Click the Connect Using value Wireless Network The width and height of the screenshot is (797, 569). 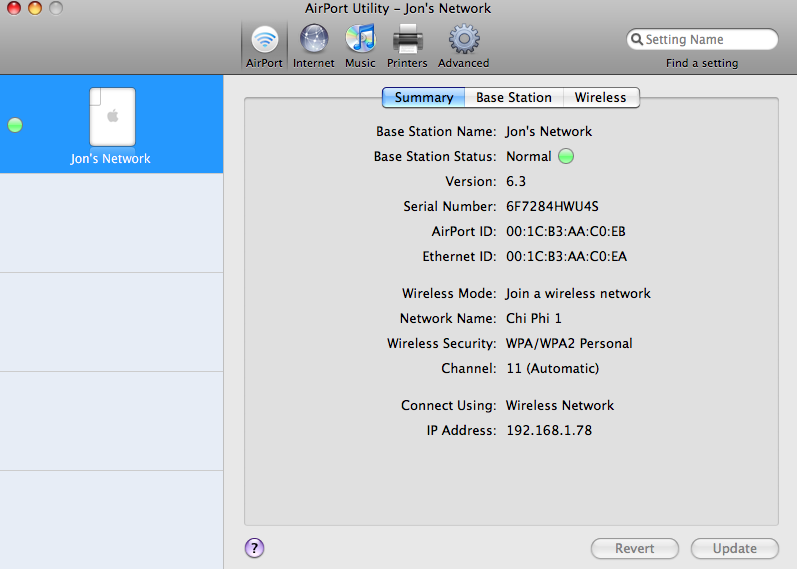point(560,405)
